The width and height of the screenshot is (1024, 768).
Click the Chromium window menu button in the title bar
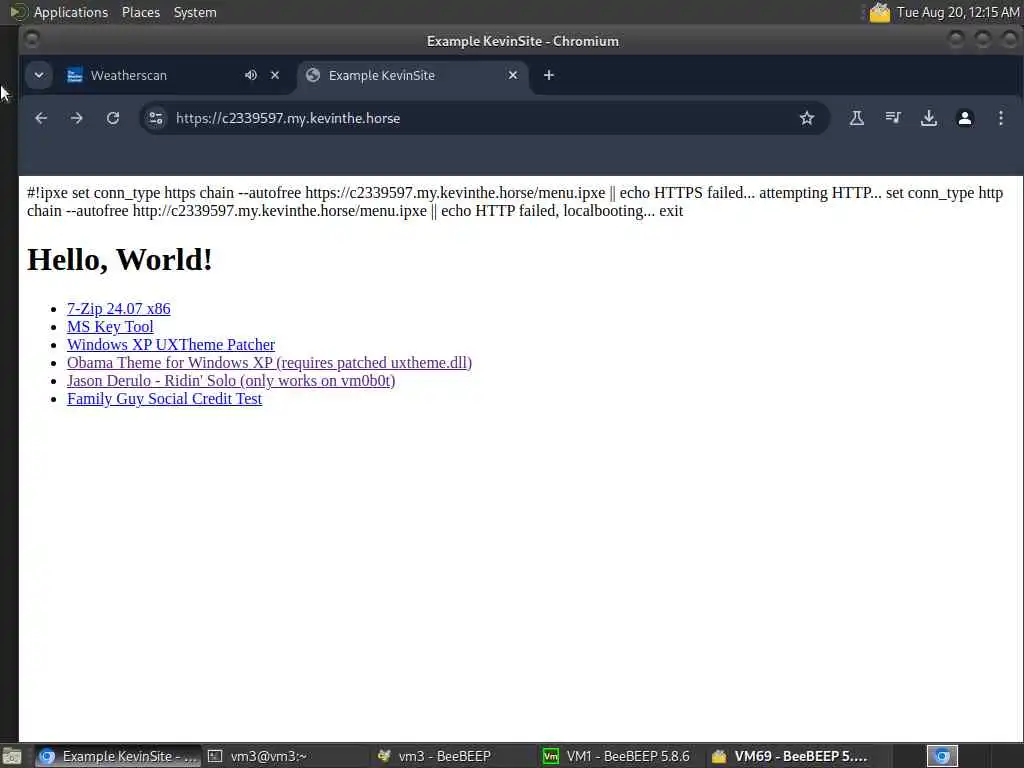31,40
